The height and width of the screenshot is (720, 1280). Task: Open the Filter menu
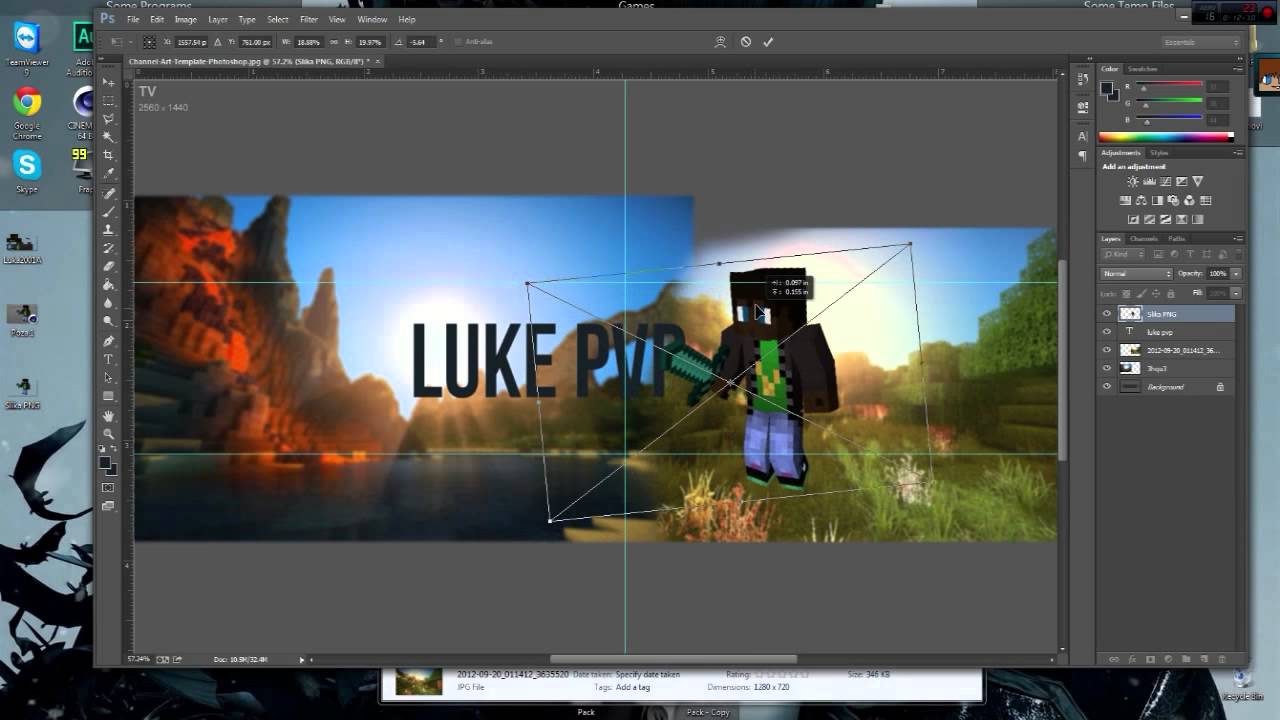click(309, 19)
